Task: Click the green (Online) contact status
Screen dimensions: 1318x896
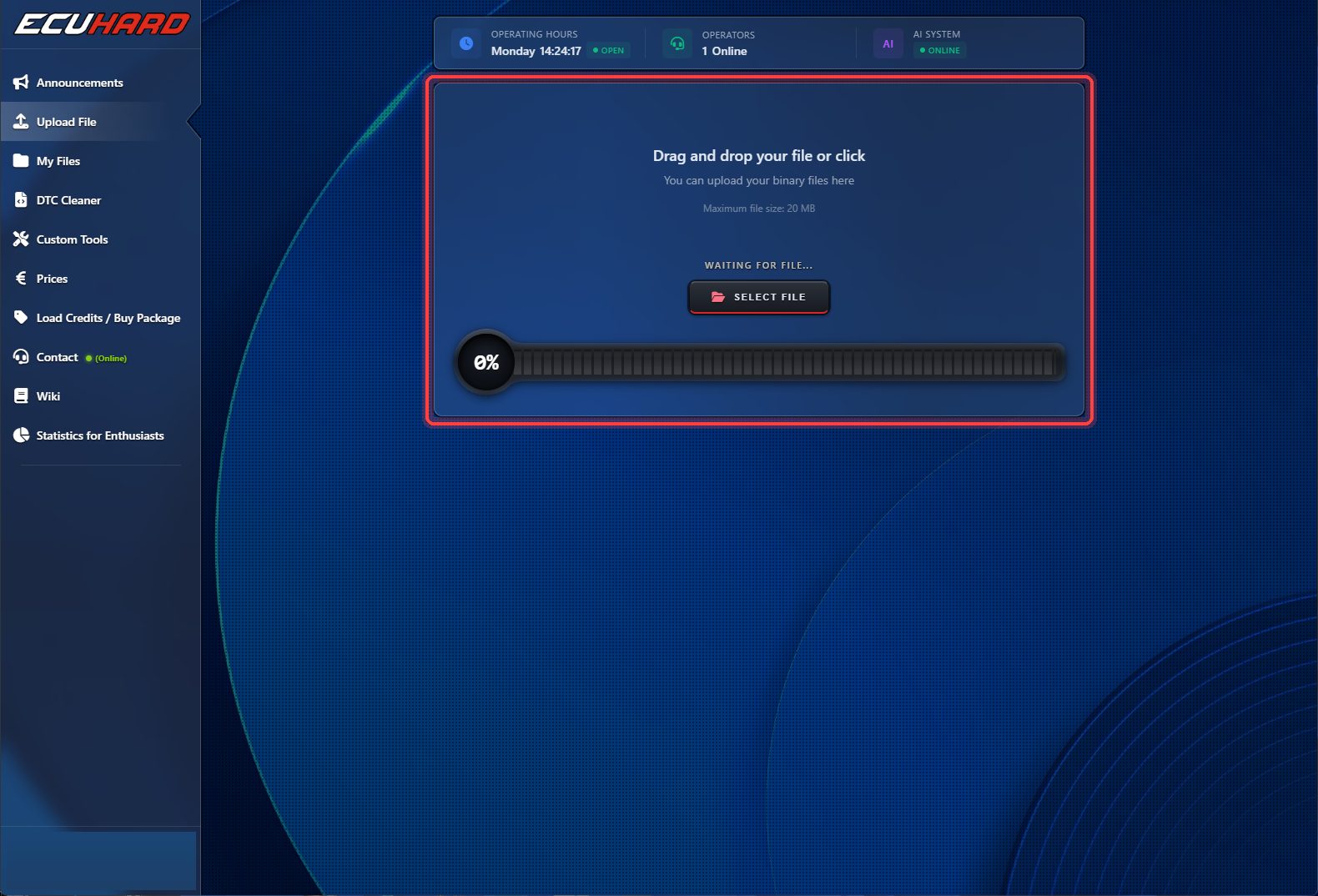Action: tap(106, 358)
